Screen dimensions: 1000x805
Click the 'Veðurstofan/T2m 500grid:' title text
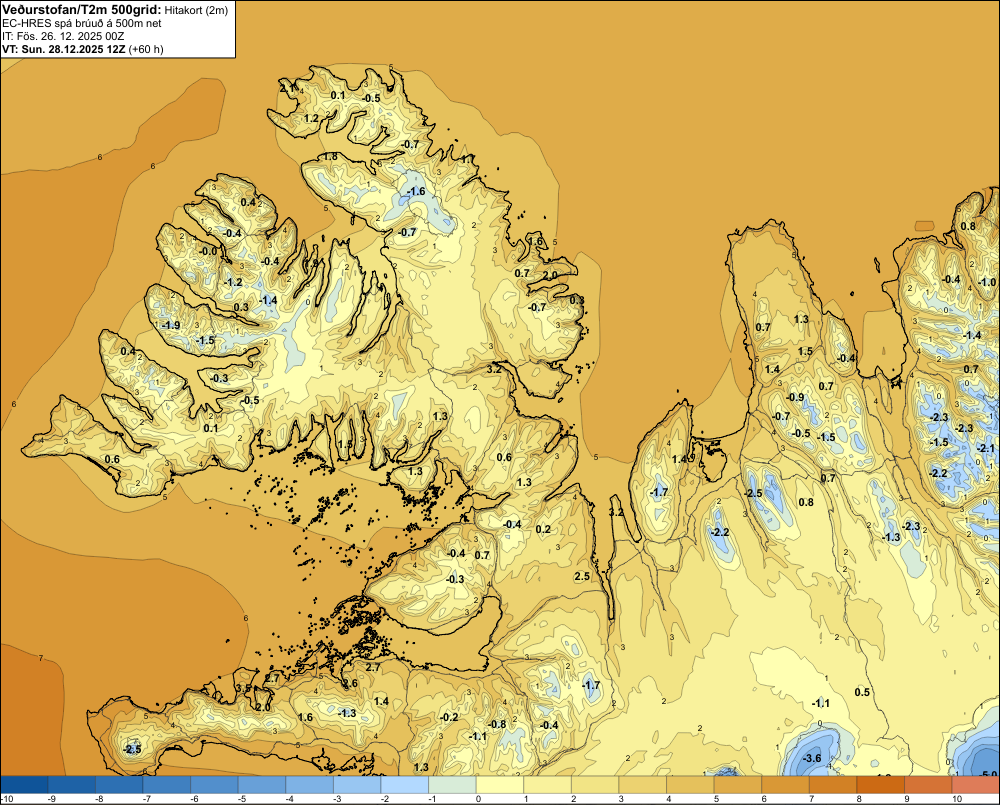coord(82,9)
